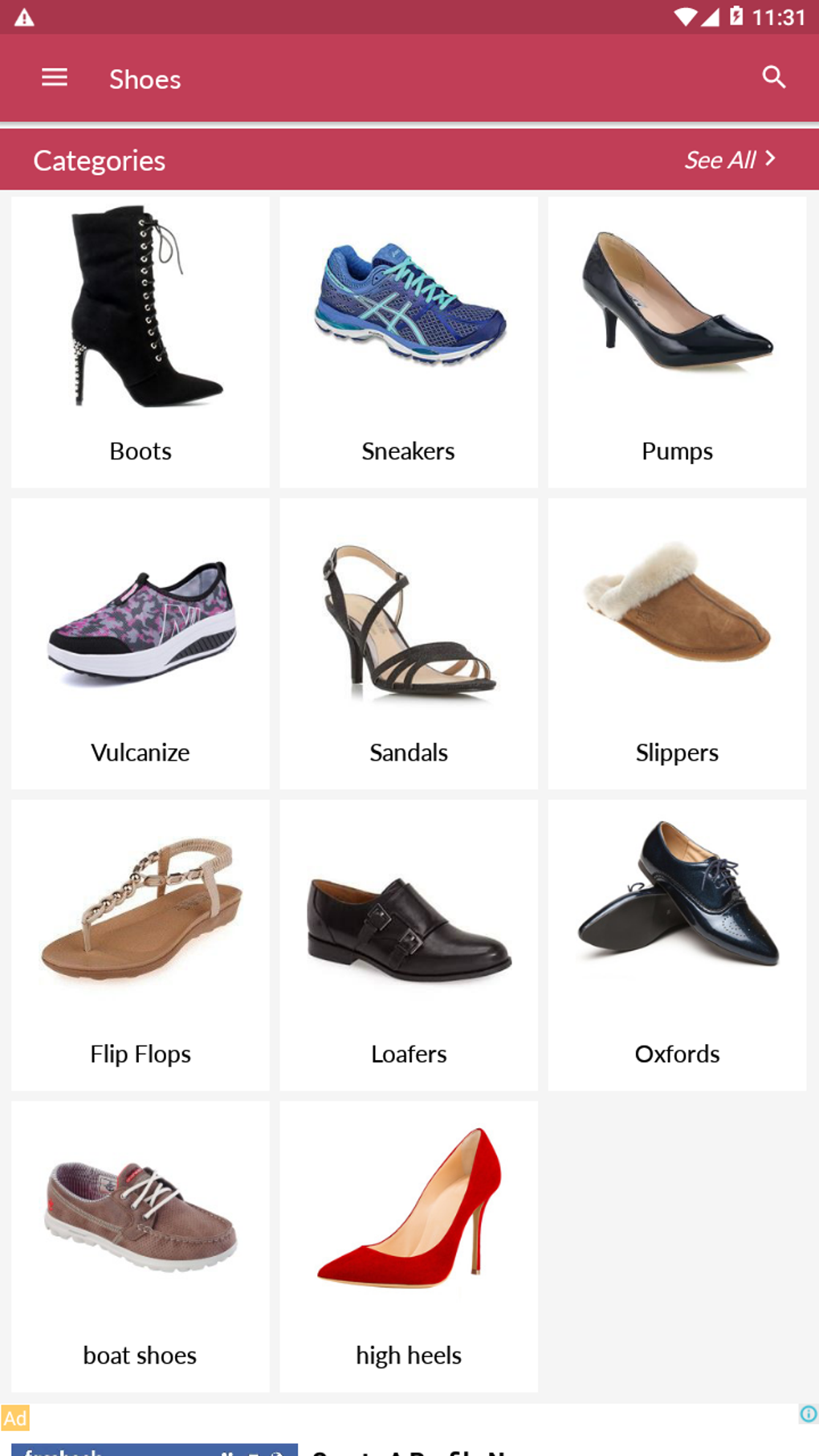Screen dimensions: 819x1456
Task: Open the Loafers category
Action: point(409,944)
